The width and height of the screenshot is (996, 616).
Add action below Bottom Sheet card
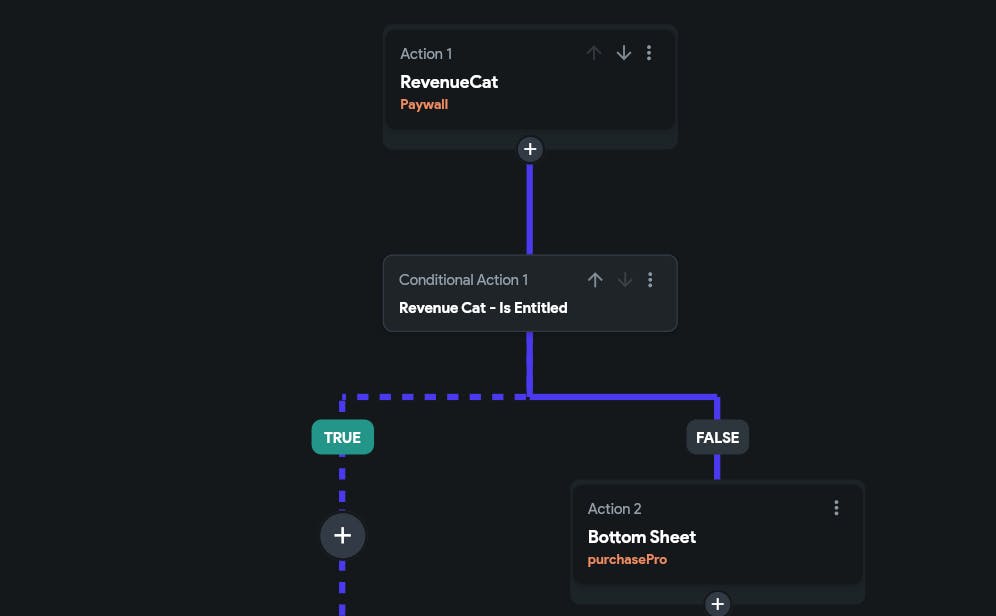[x=717, y=604]
